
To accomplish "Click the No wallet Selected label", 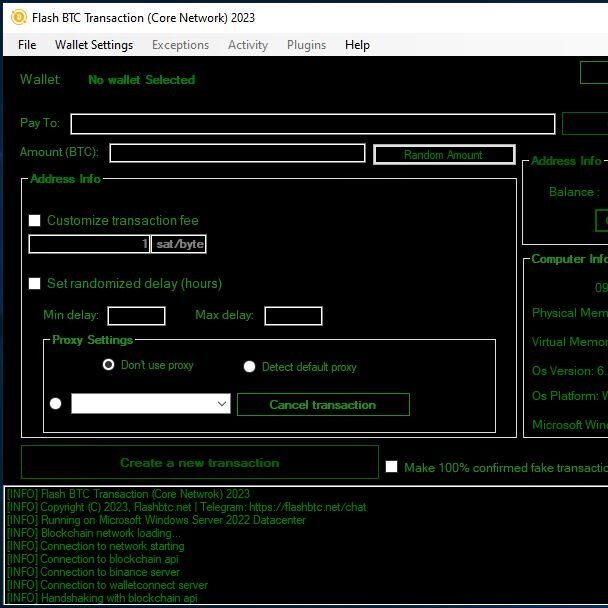I will click(x=142, y=80).
